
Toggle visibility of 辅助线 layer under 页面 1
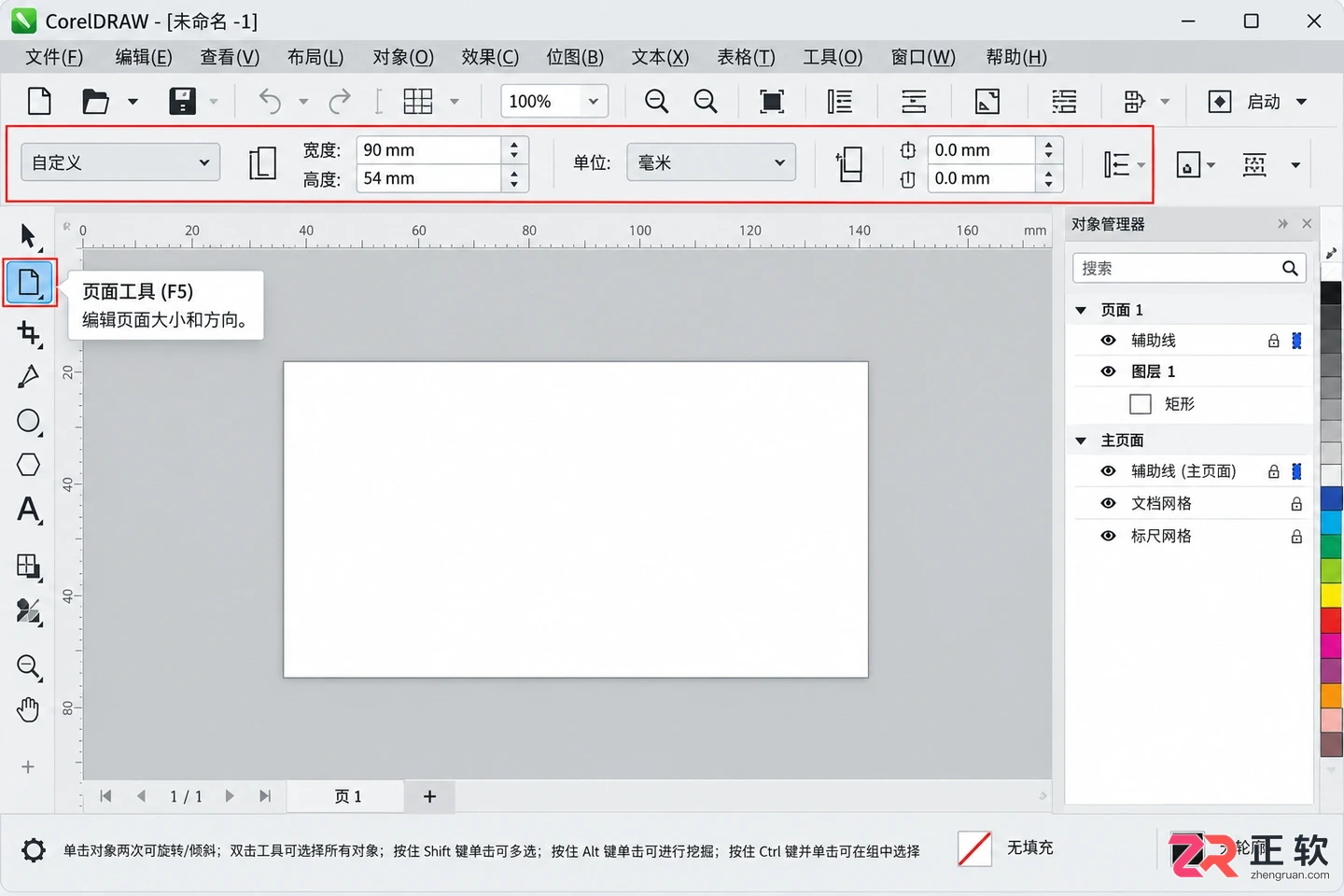(1108, 341)
